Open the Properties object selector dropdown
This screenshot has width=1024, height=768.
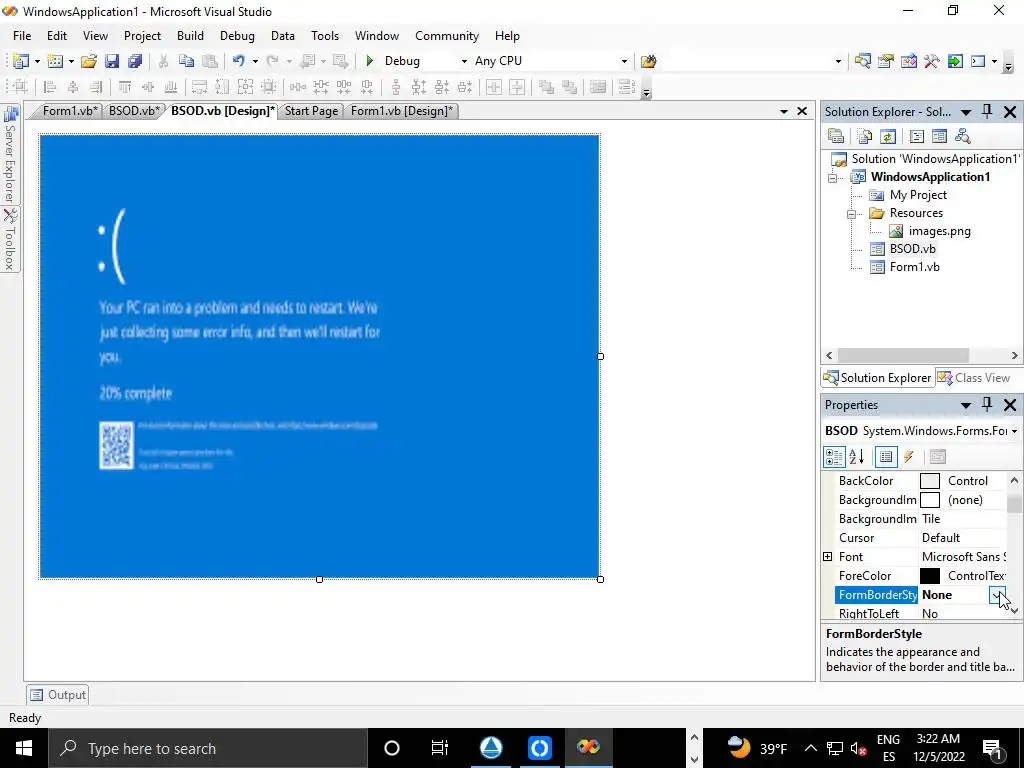(1014, 431)
